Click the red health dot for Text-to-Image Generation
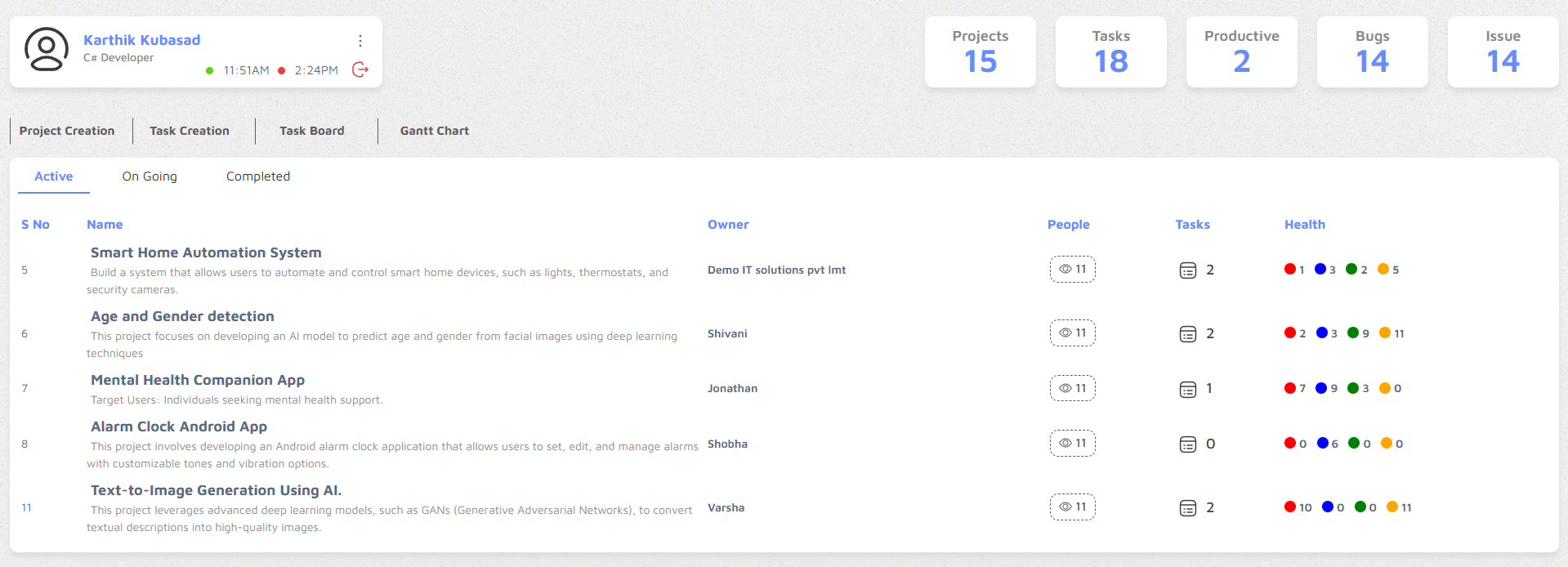 [1290, 507]
